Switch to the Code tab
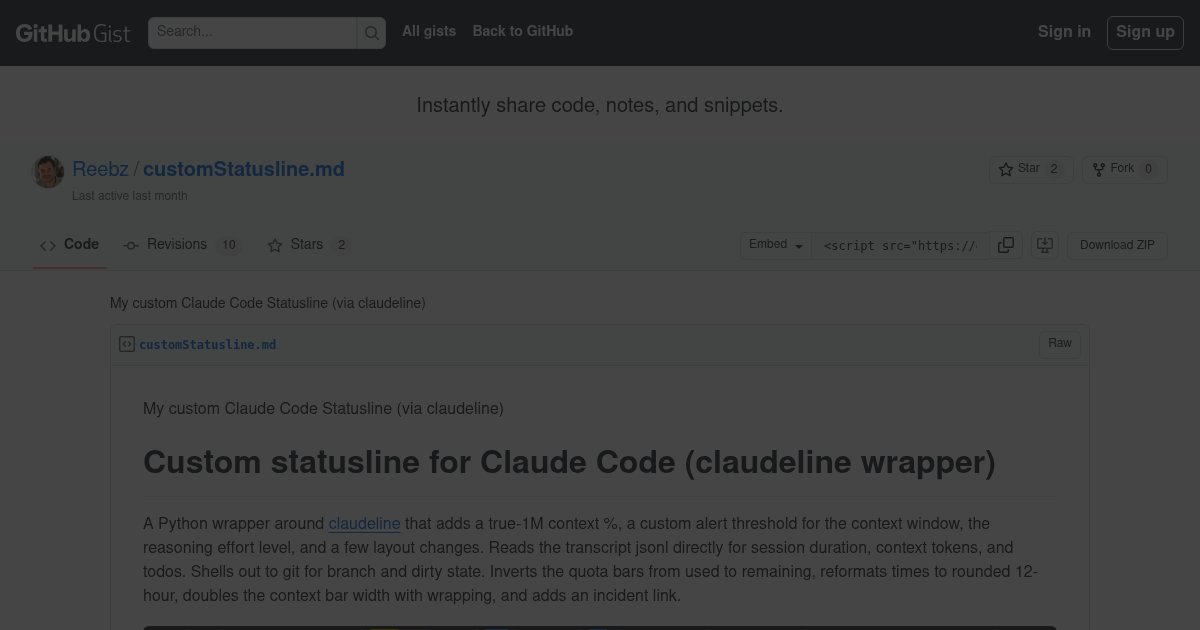The image size is (1200, 630). click(x=69, y=245)
